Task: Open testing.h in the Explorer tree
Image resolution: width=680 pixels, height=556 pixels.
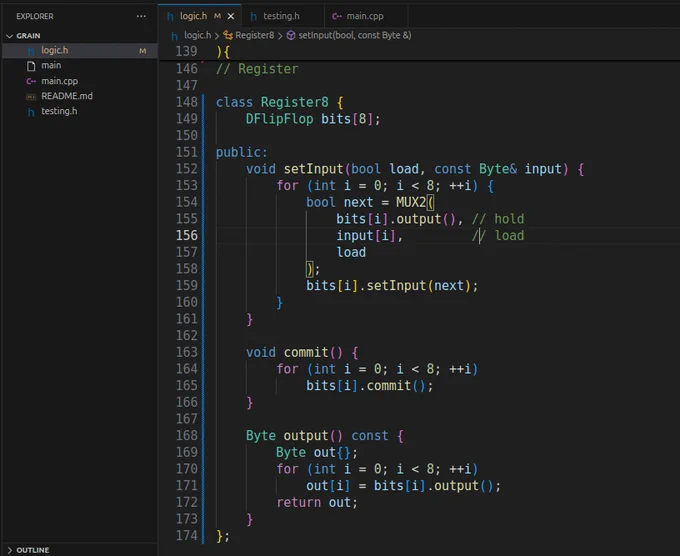Action: pos(79,111)
